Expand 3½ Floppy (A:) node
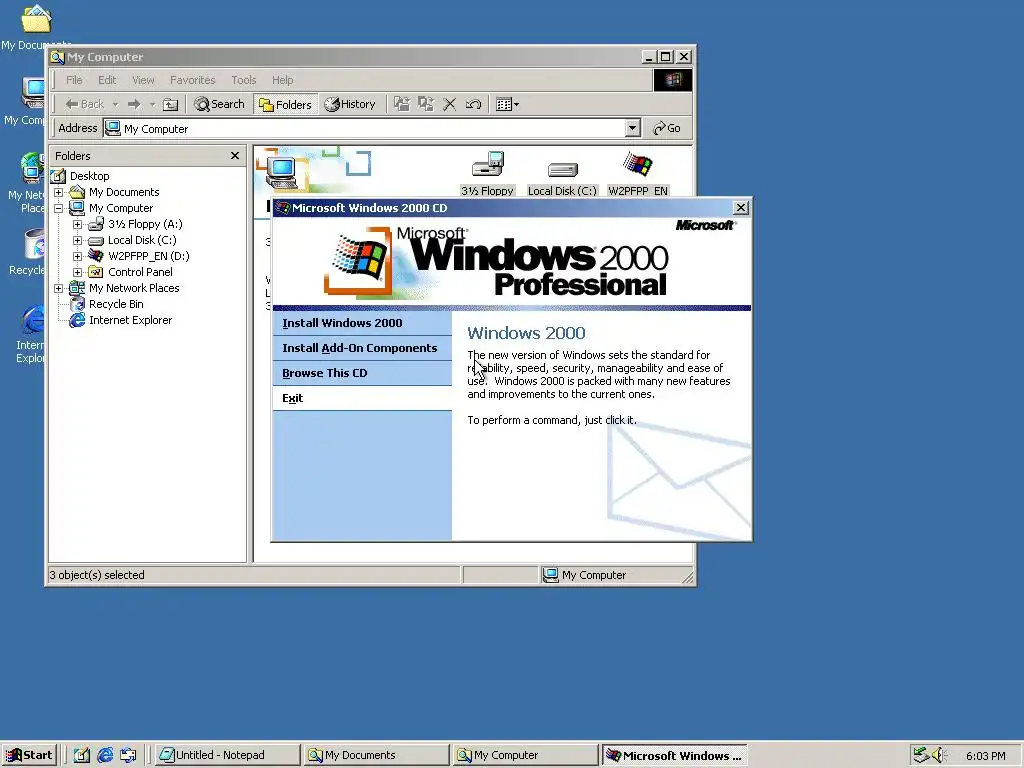Image resolution: width=1024 pixels, height=768 pixels. (77, 224)
